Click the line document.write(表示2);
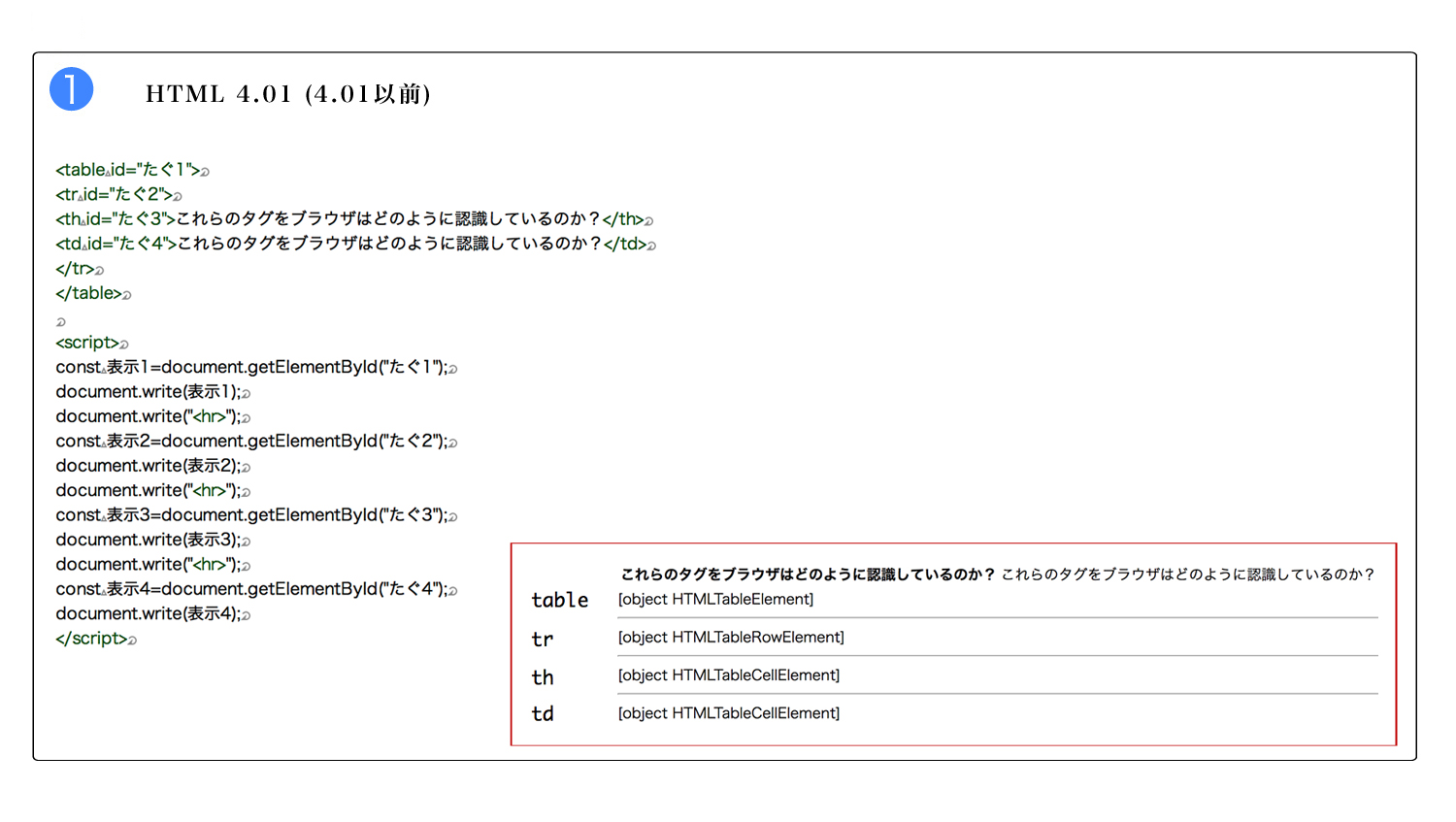Viewport: 1456px width, 822px height. pyautogui.click(x=153, y=466)
